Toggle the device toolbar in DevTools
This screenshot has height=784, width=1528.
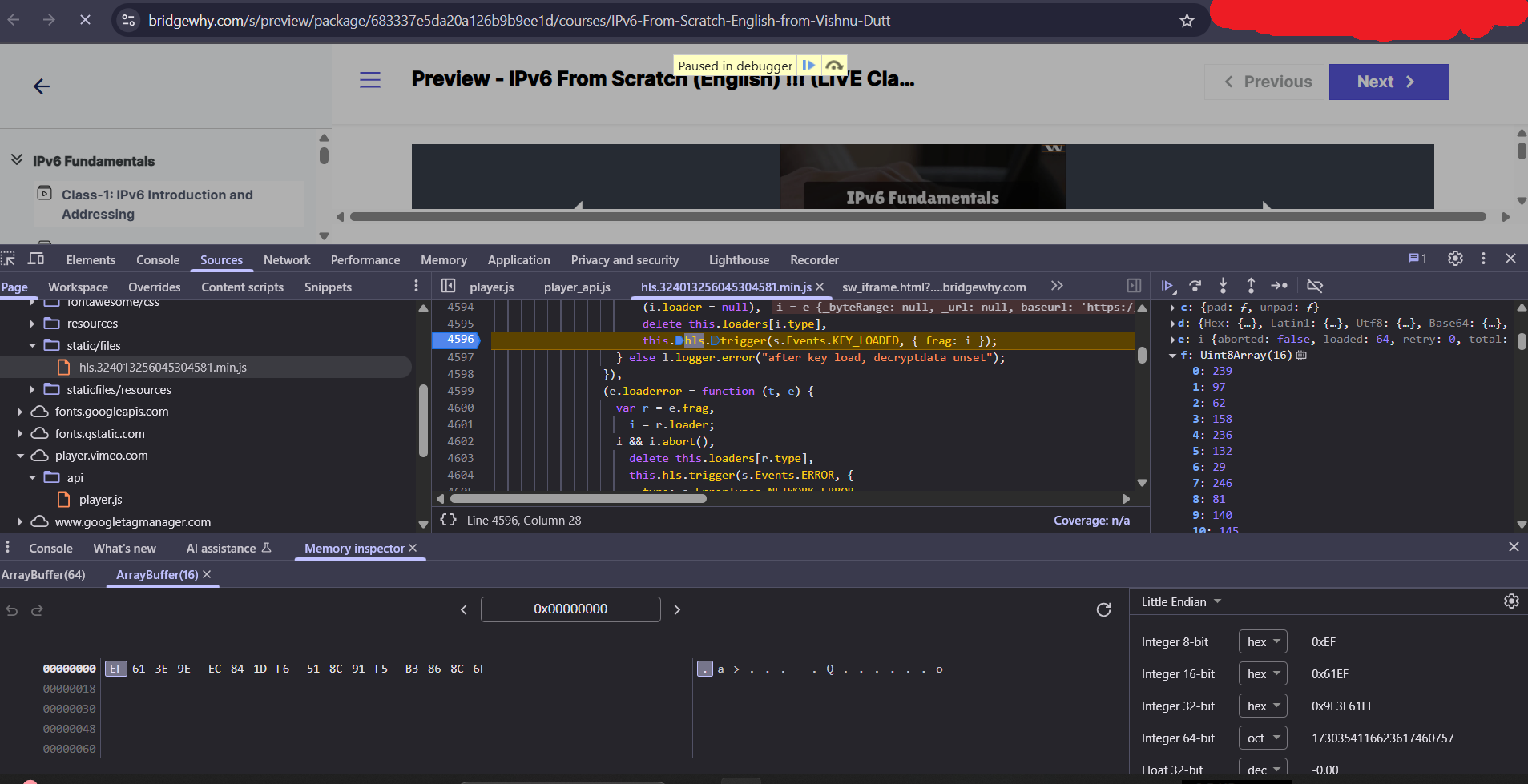click(x=36, y=259)
